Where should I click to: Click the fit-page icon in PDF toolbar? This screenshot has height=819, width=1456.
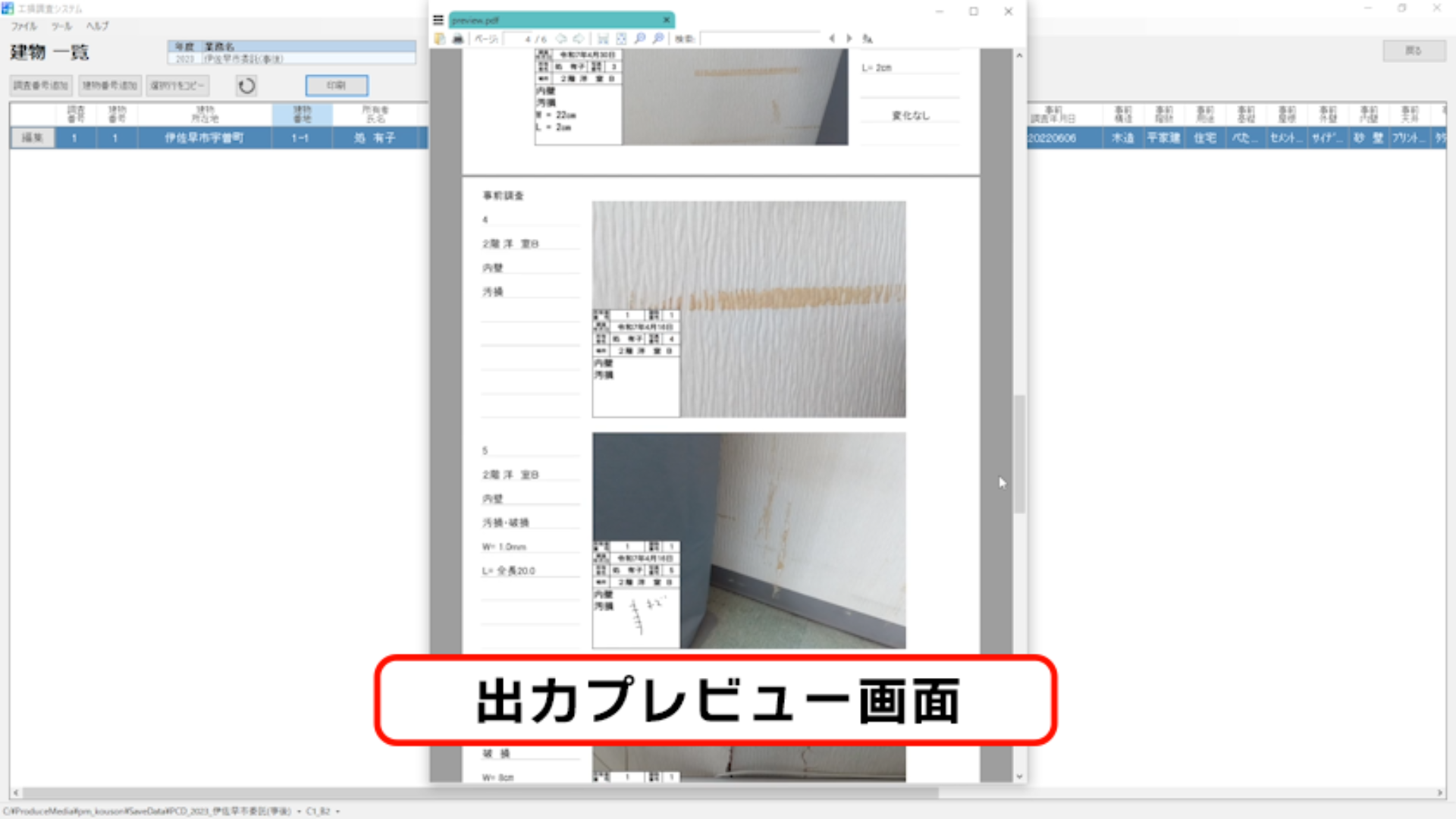coord(621,39)
